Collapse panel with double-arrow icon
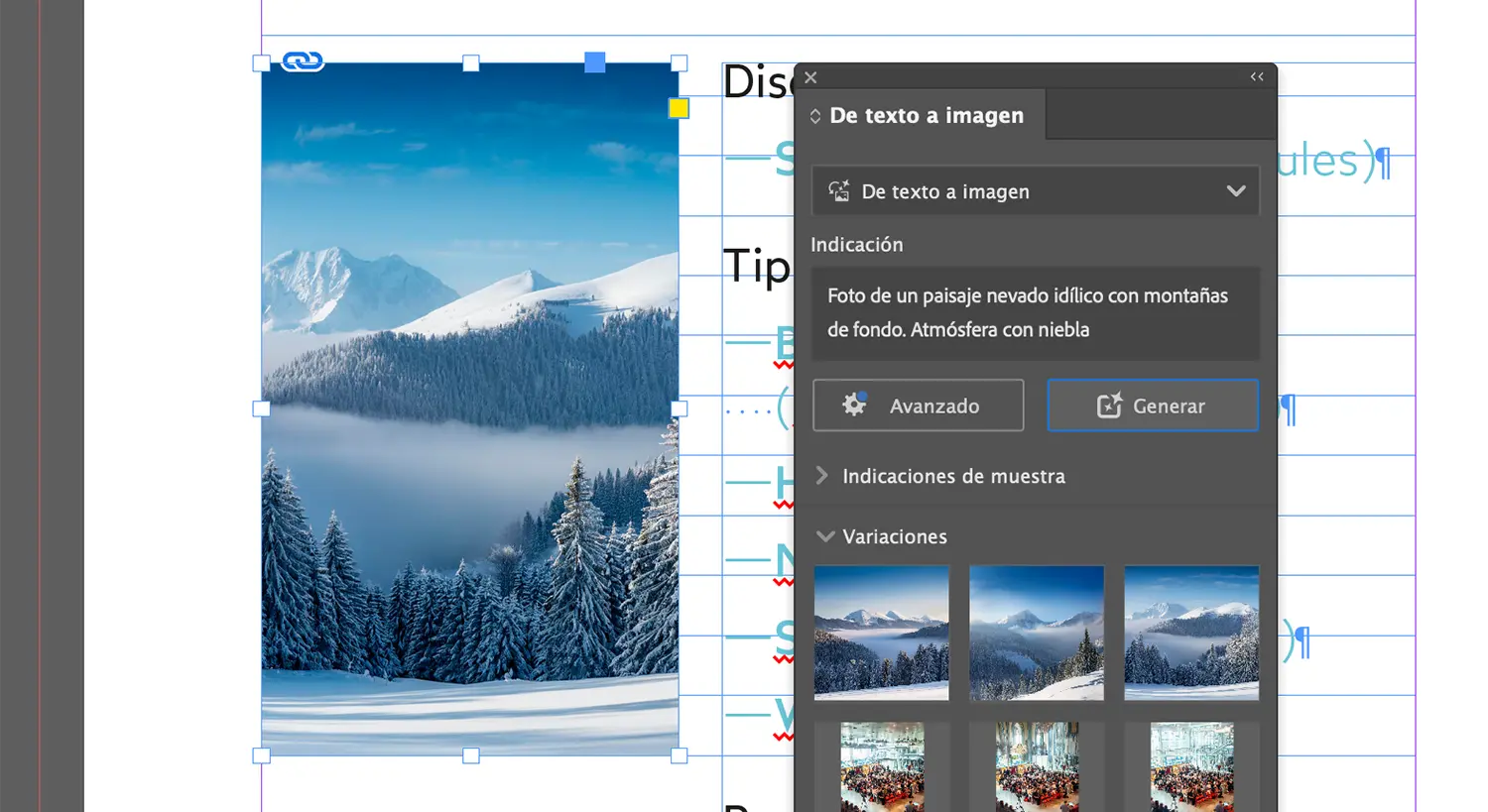Screen dimensions: 1488x812 (x=1256, y=77)
